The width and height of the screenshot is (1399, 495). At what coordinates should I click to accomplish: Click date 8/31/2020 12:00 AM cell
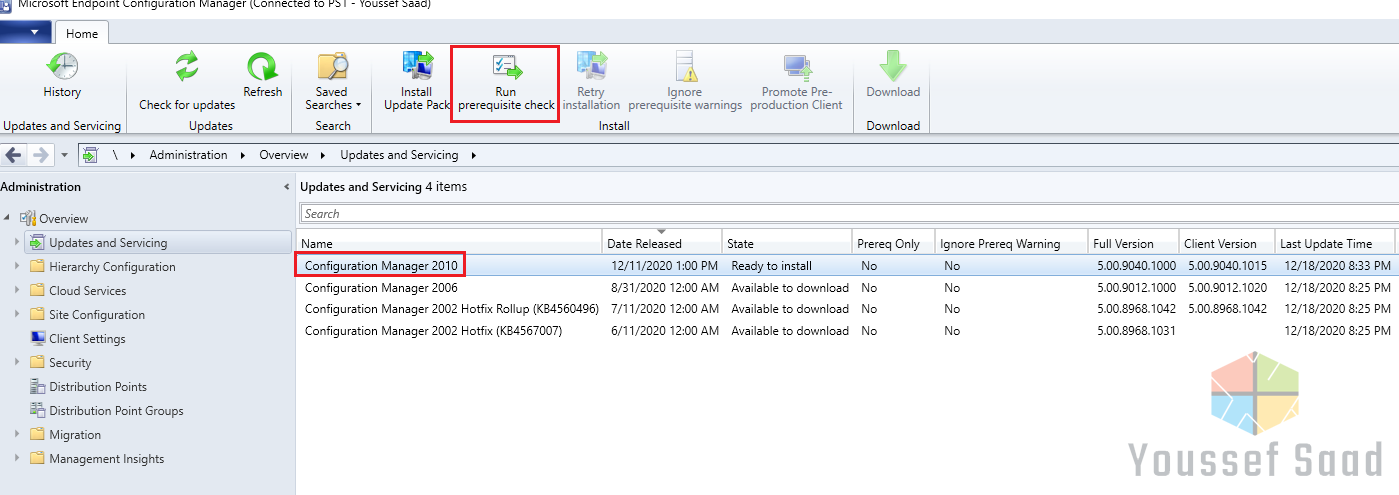tap(664, 288)
